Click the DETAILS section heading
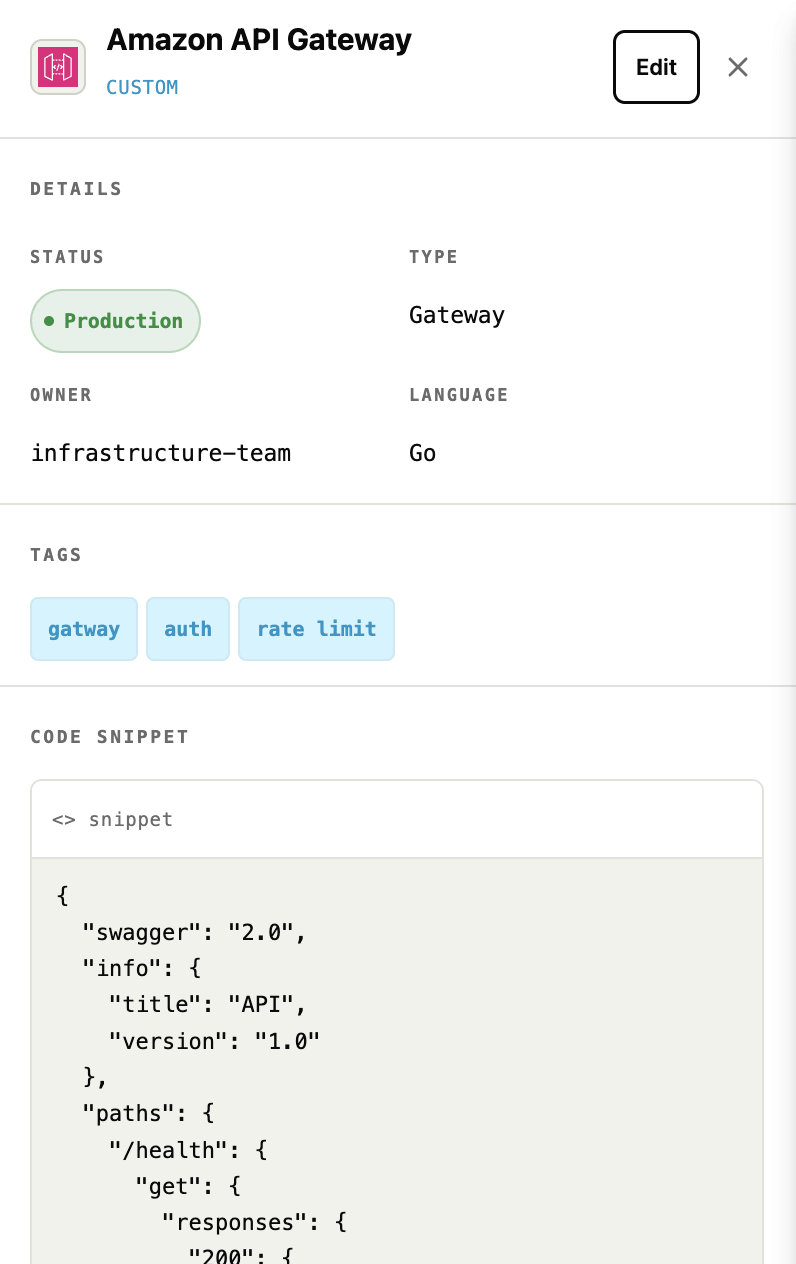The height and width of the screenshot is (1264, 796). point(76,189)
